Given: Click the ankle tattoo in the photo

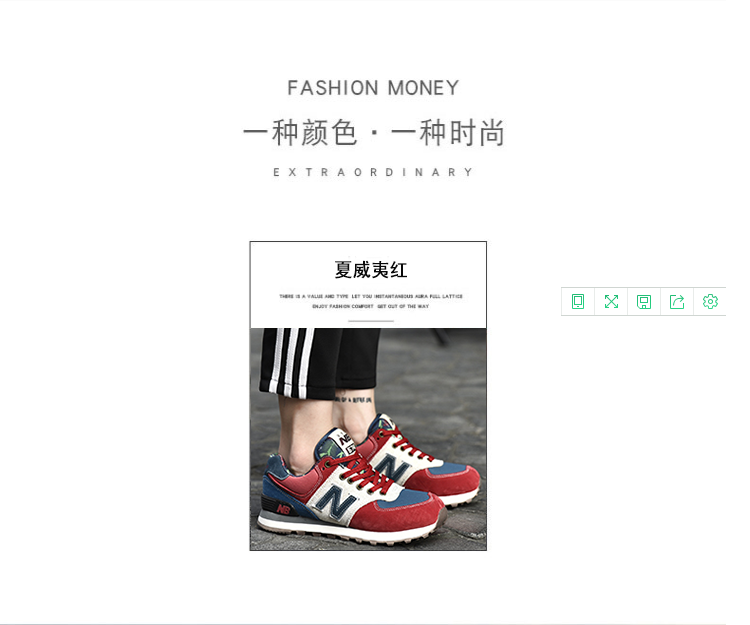Looking at the screenshot, I should tap(354, 399).
